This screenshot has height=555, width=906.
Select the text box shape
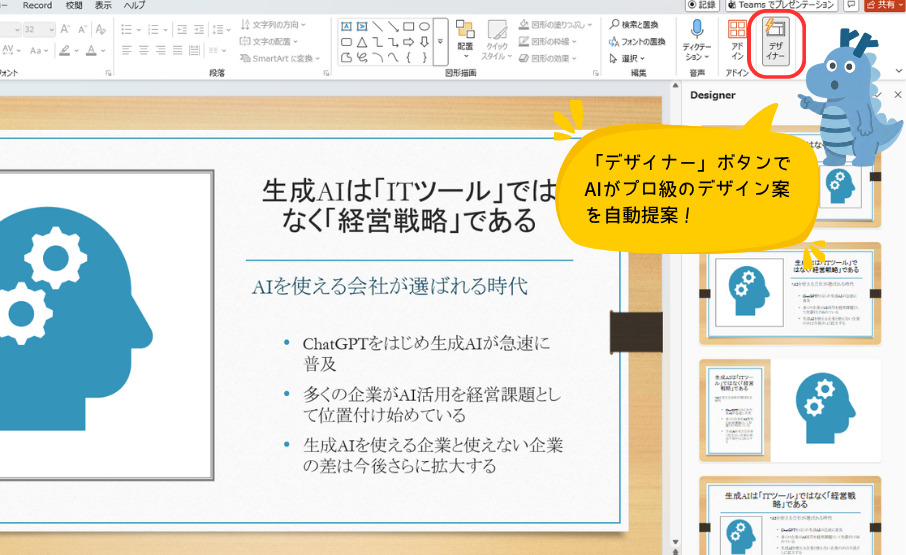[x=346, y=27]
